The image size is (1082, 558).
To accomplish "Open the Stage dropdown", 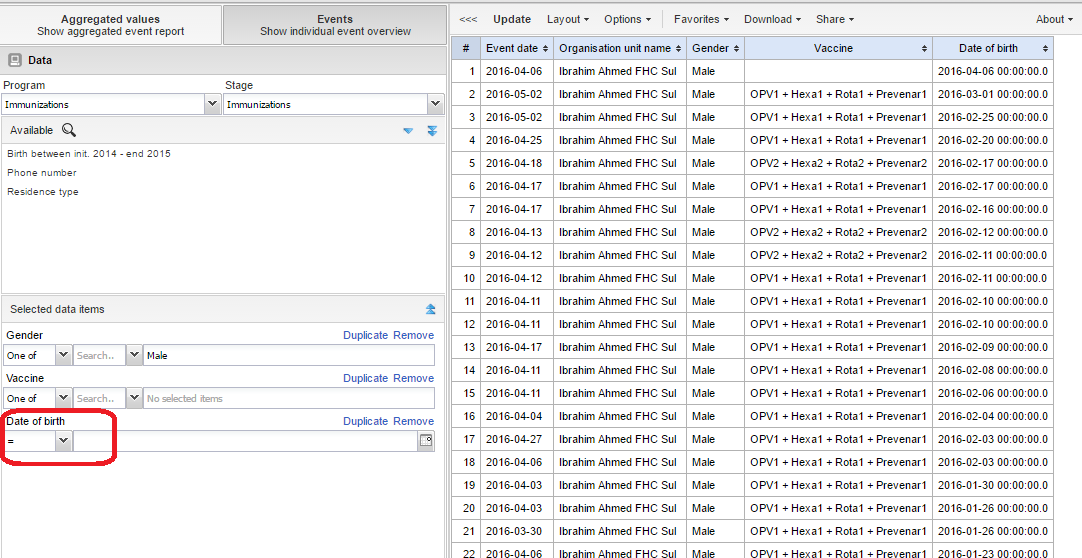I will point(435,104).
